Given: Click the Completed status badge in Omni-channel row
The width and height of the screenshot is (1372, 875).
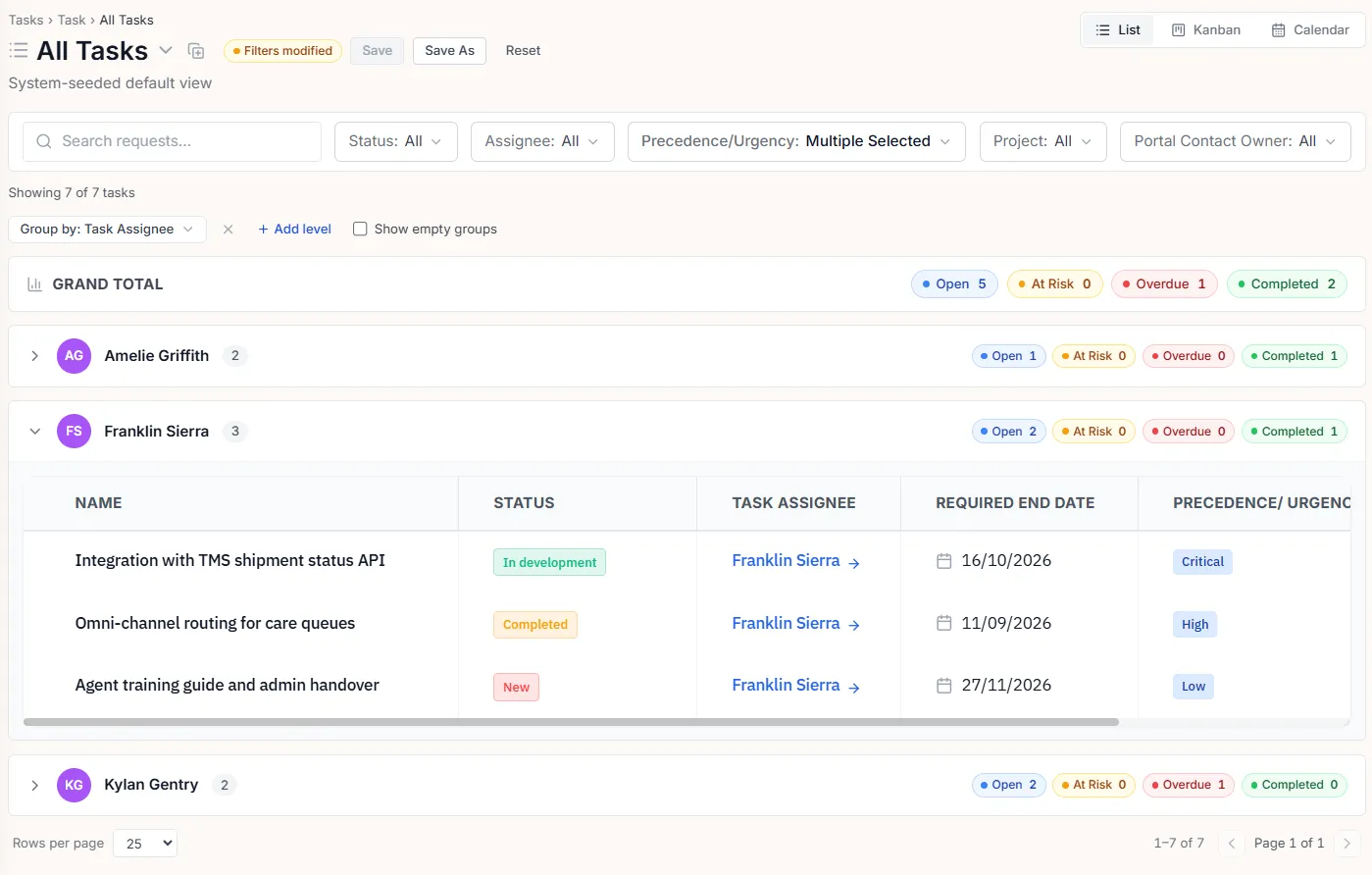Looking at the screenshot, I should (535, 625).
